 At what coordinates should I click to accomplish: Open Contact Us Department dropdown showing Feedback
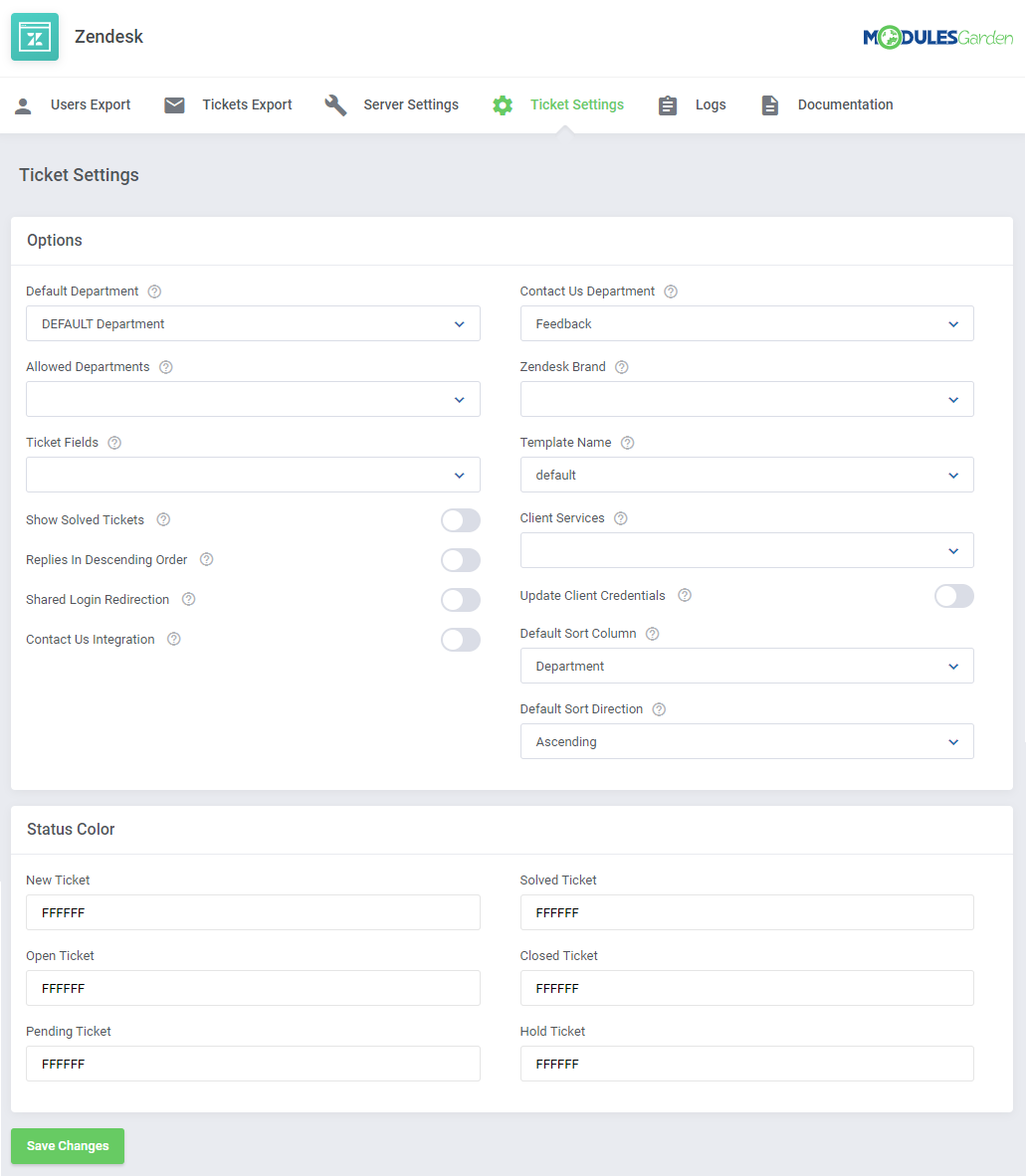tap(747, 324)
